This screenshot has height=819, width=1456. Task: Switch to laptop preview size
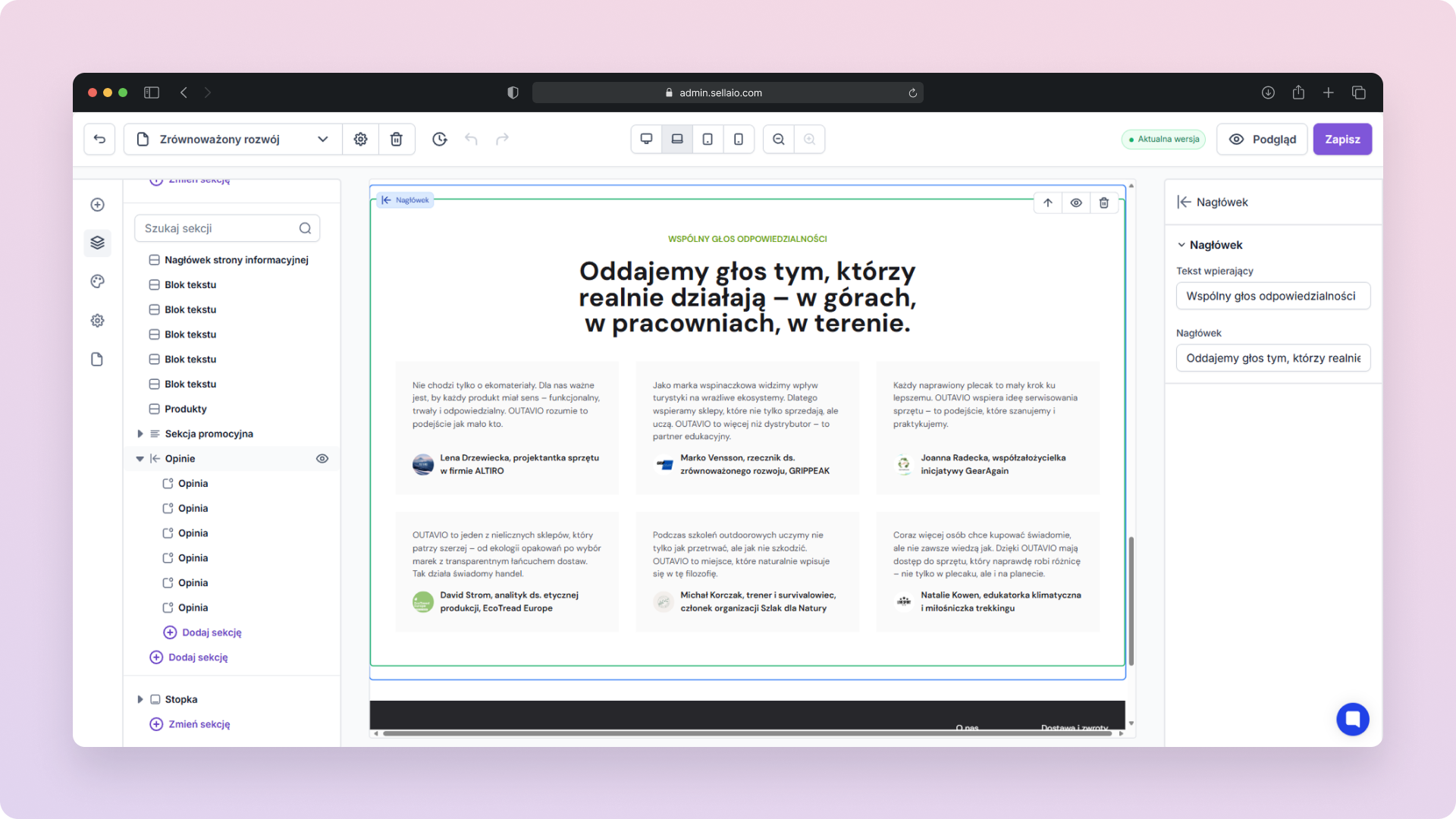click(677, 139)
